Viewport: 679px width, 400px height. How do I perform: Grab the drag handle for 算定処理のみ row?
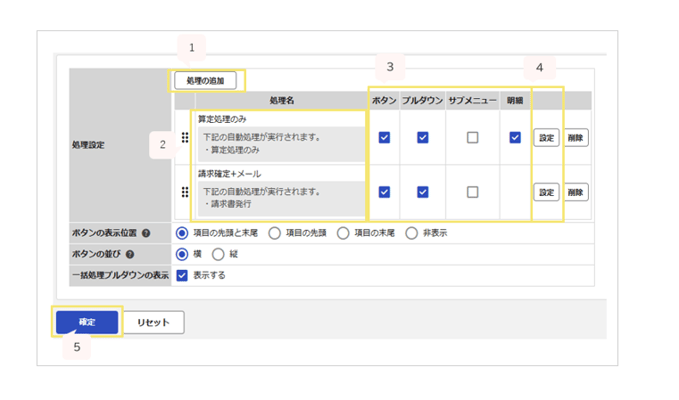click(185, 138)
